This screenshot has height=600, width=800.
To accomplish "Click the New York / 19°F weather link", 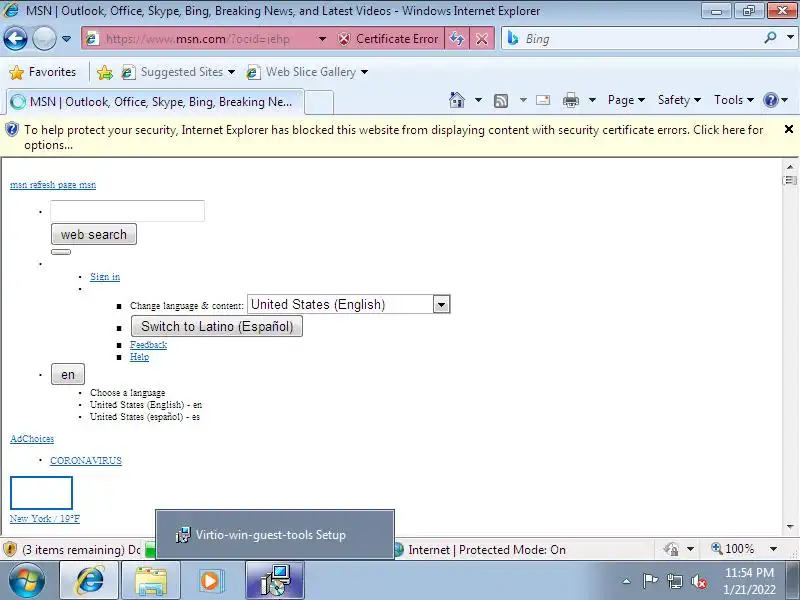I will click(x=45, y=519).
